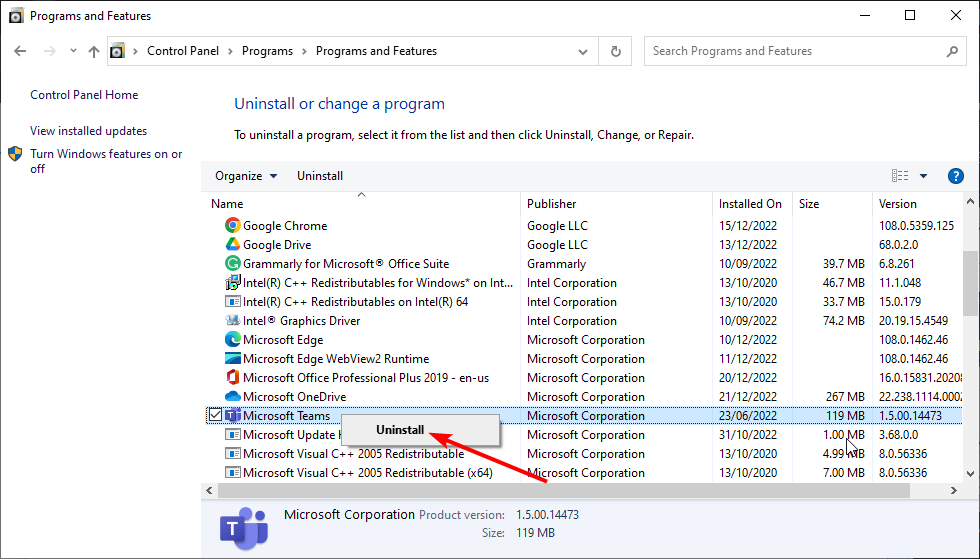
Task: Open View installed updates link
Action: click(88, 131)
